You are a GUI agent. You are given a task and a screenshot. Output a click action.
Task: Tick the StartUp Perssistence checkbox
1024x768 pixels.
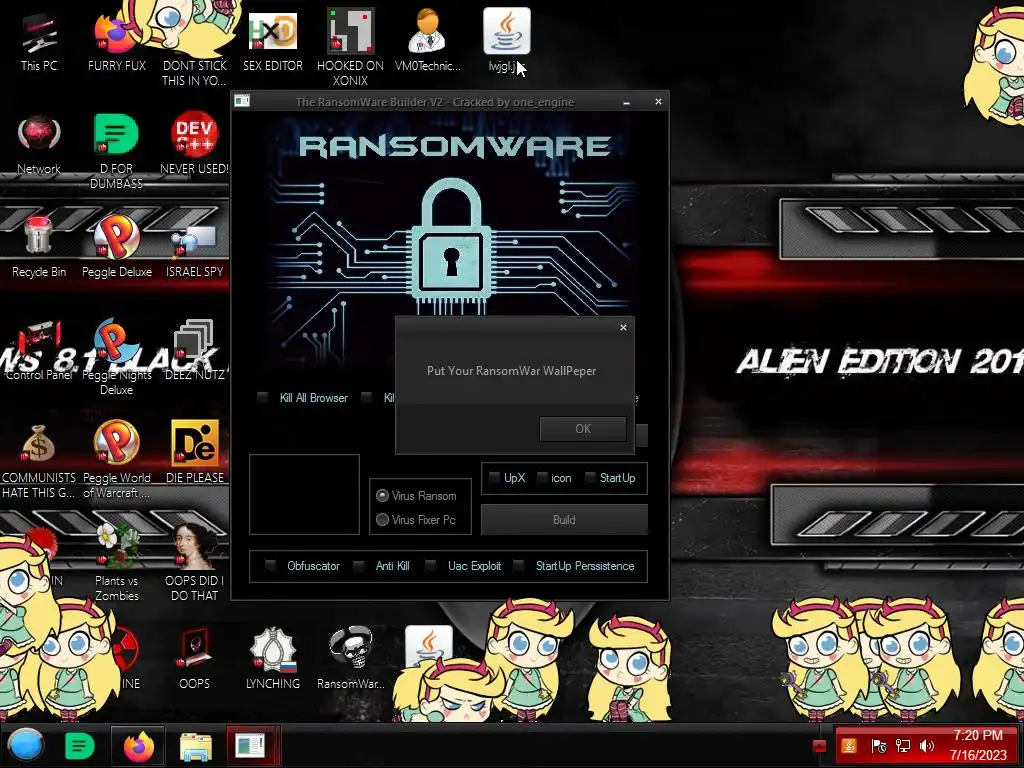click(519, 566)
